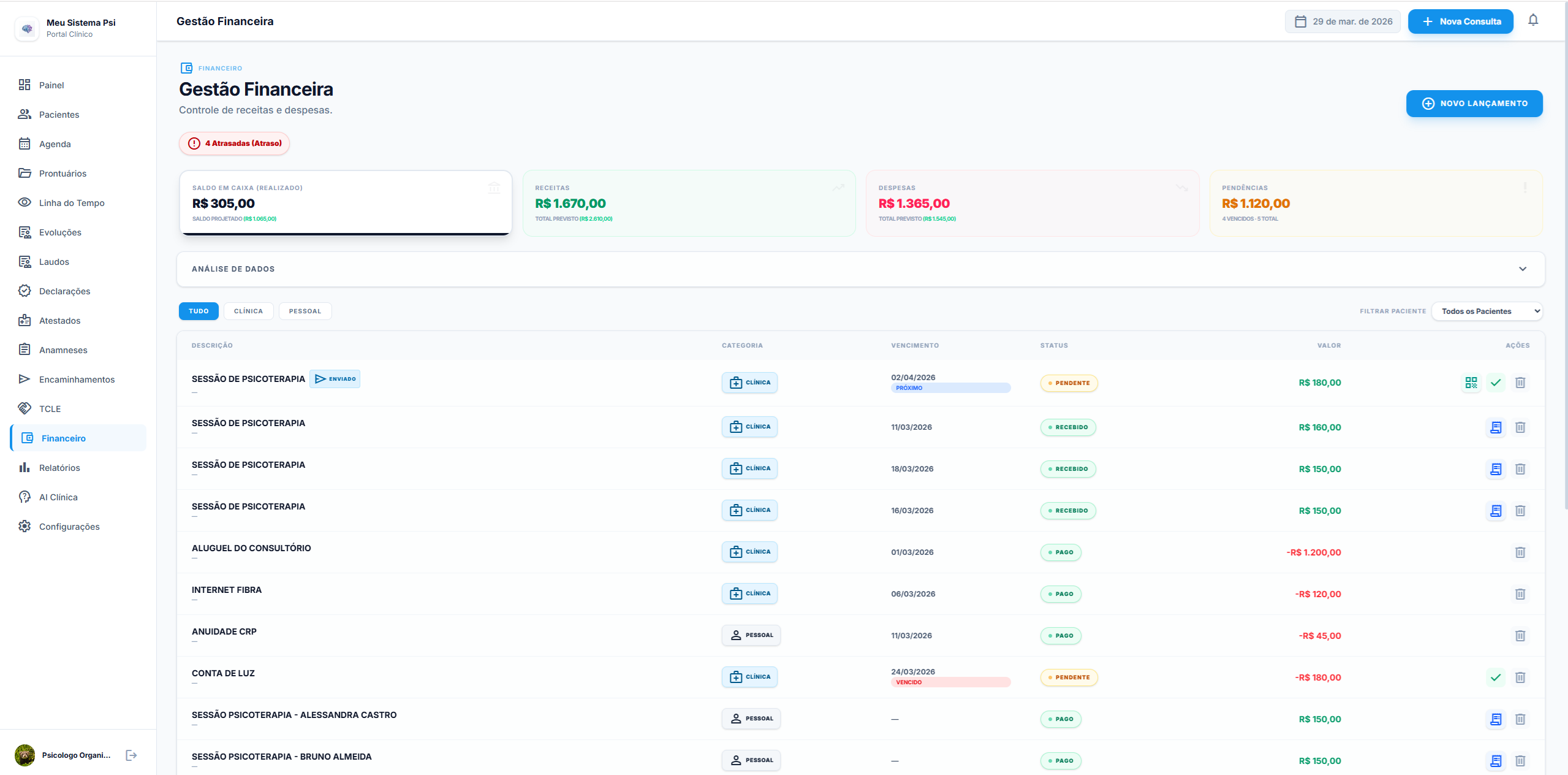1568x775 pixels.
Task: Open TCLE in the sidebar
Action: coord(78,409)
